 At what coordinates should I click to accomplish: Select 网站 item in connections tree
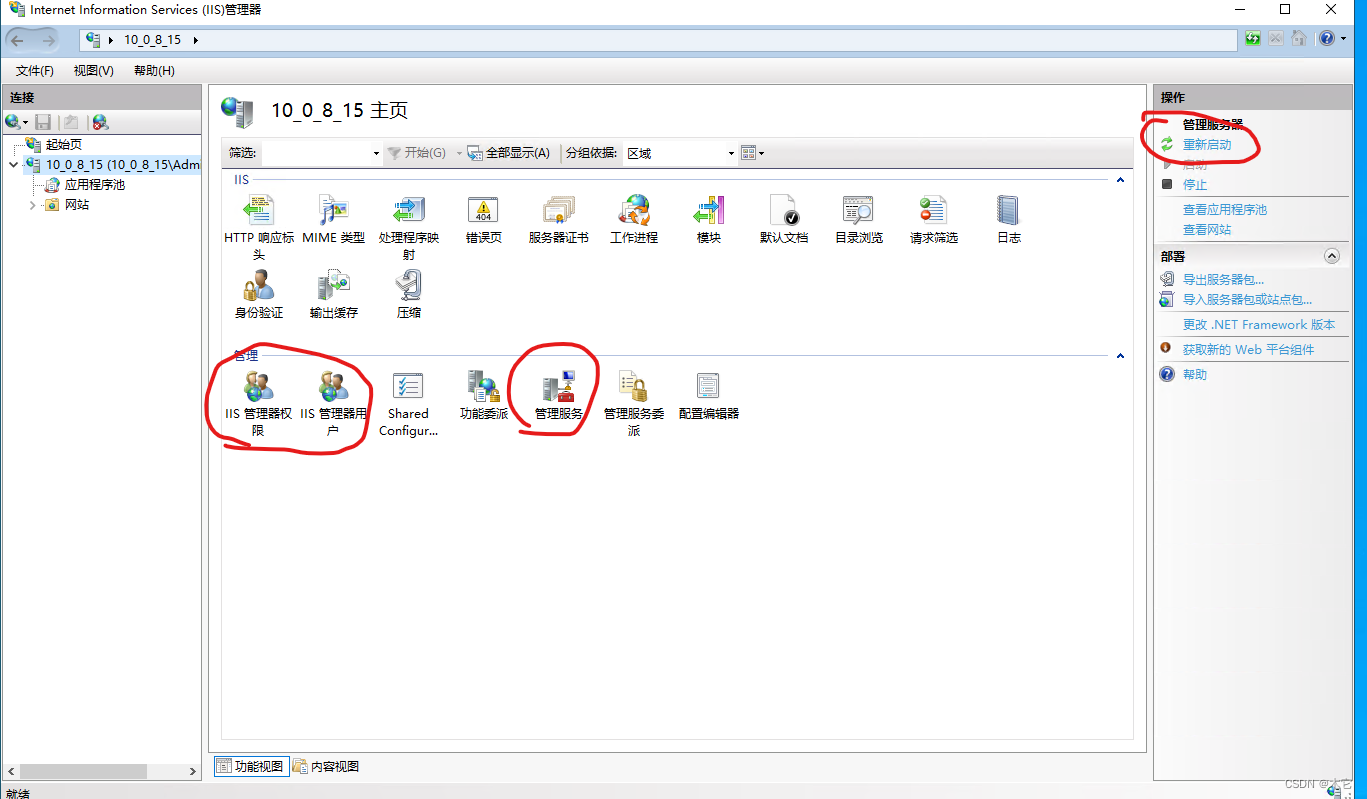click(x=77, y=205)
